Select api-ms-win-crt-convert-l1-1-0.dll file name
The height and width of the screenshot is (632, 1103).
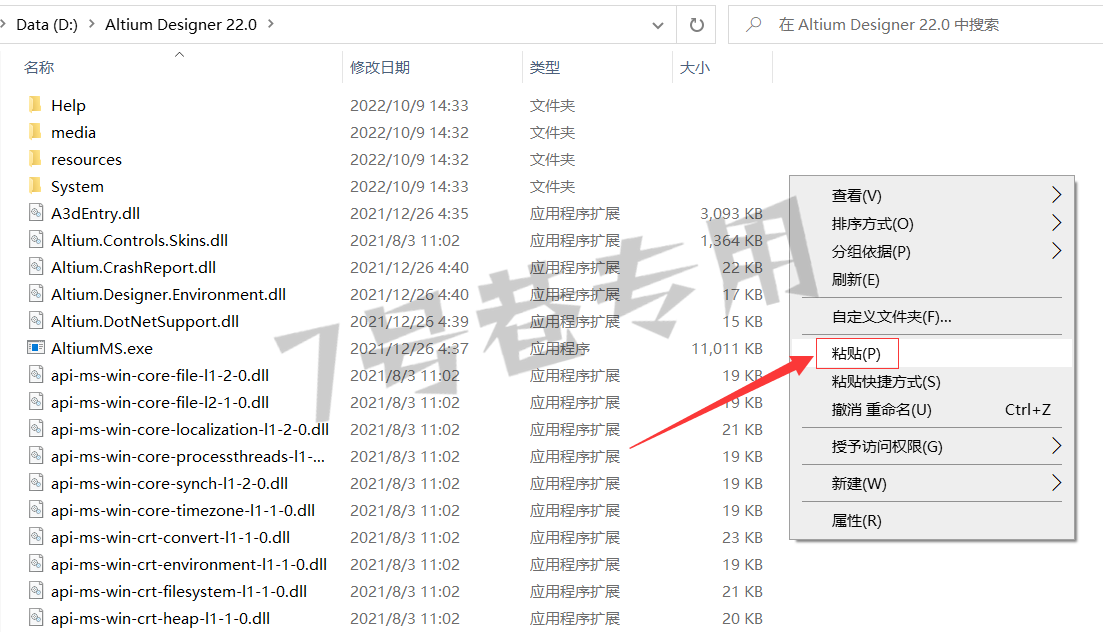[170, 538]
